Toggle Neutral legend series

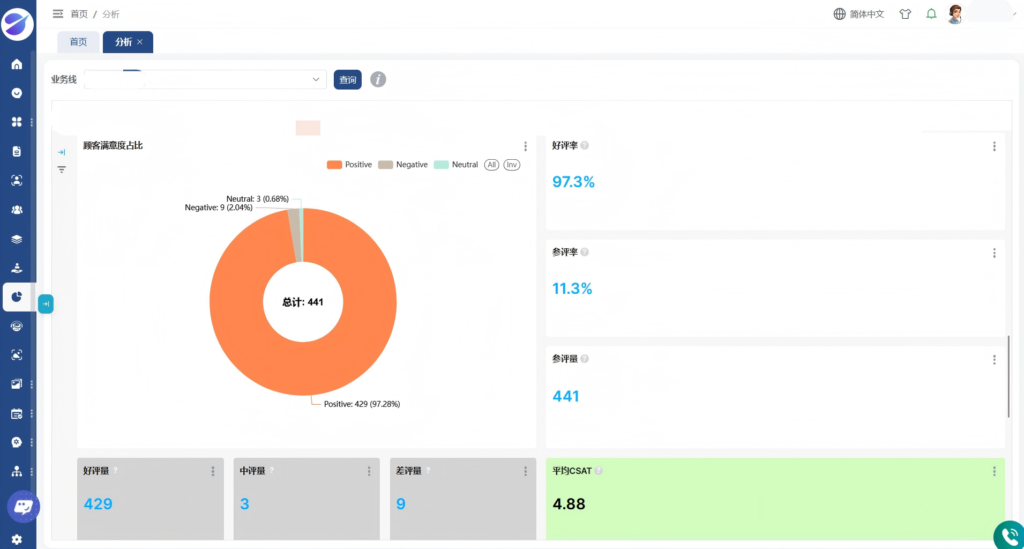point(456,165)
